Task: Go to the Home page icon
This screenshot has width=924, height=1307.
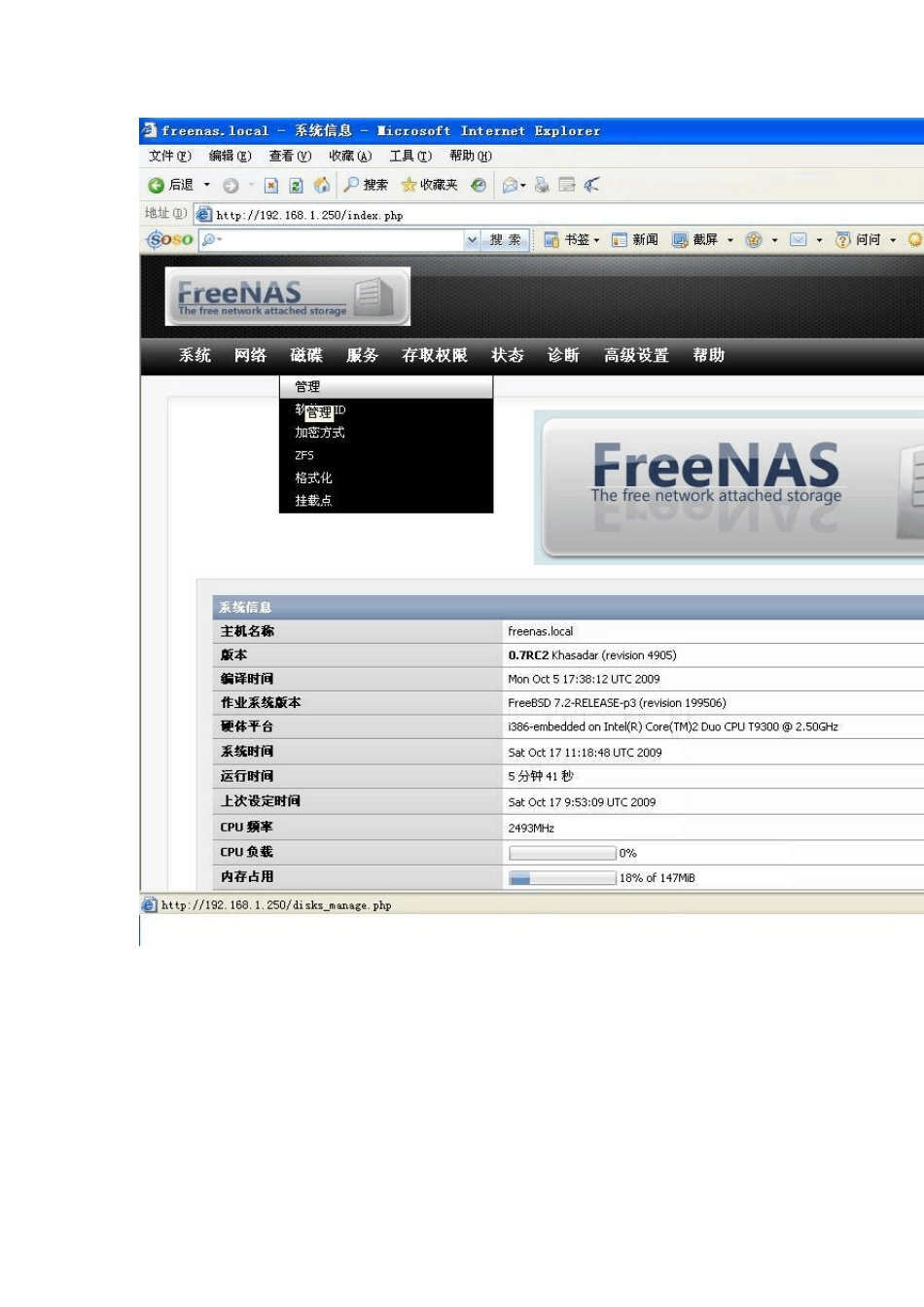Action: pyautogui.click(x=322, y=185)
